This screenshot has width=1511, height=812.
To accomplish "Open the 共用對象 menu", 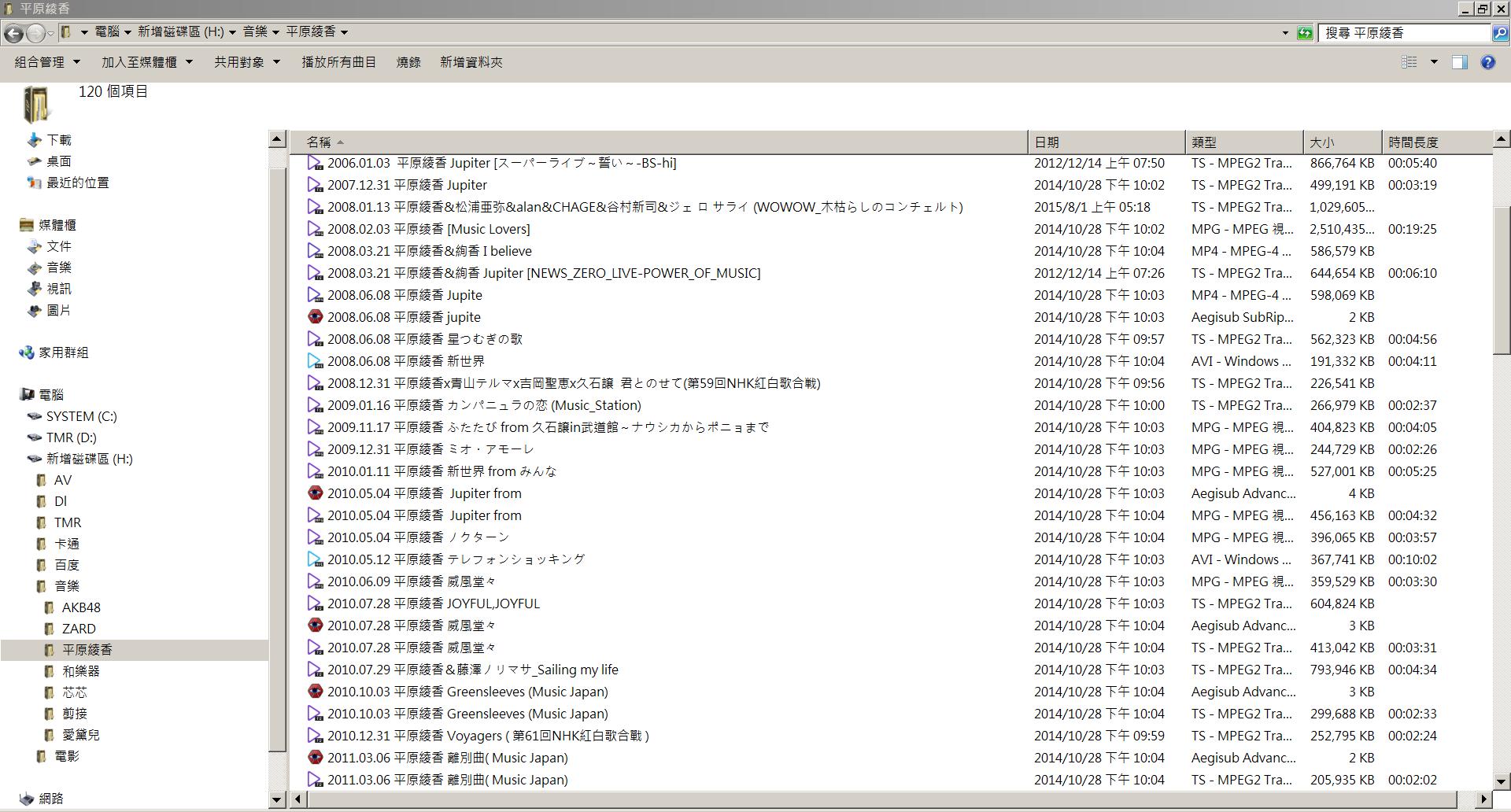I will click(247, 62).
